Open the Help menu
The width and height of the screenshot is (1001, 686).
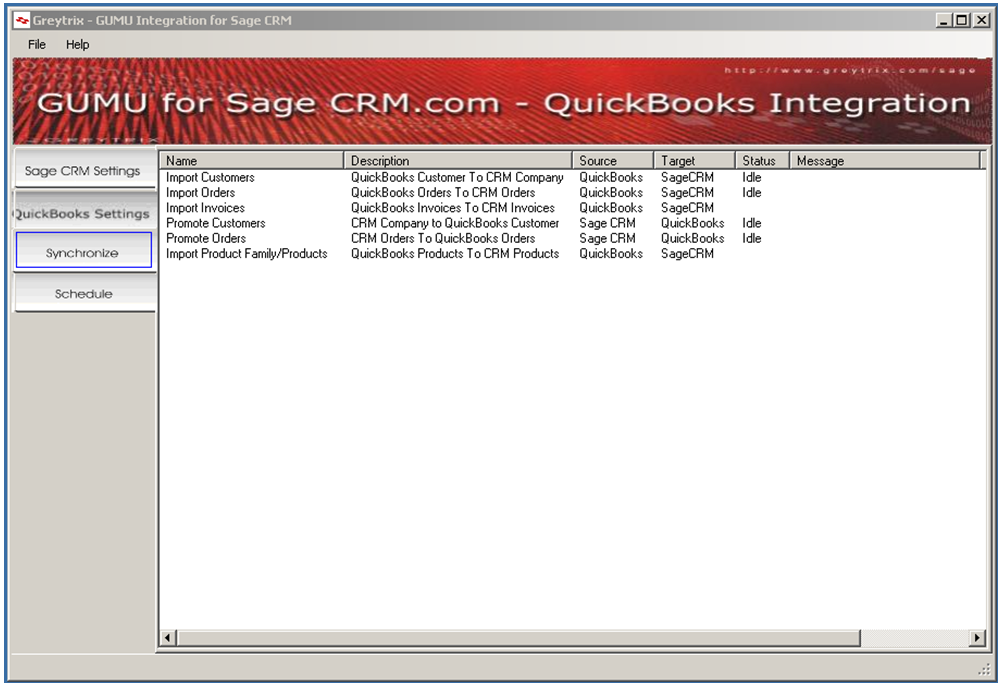coord(77,45)
